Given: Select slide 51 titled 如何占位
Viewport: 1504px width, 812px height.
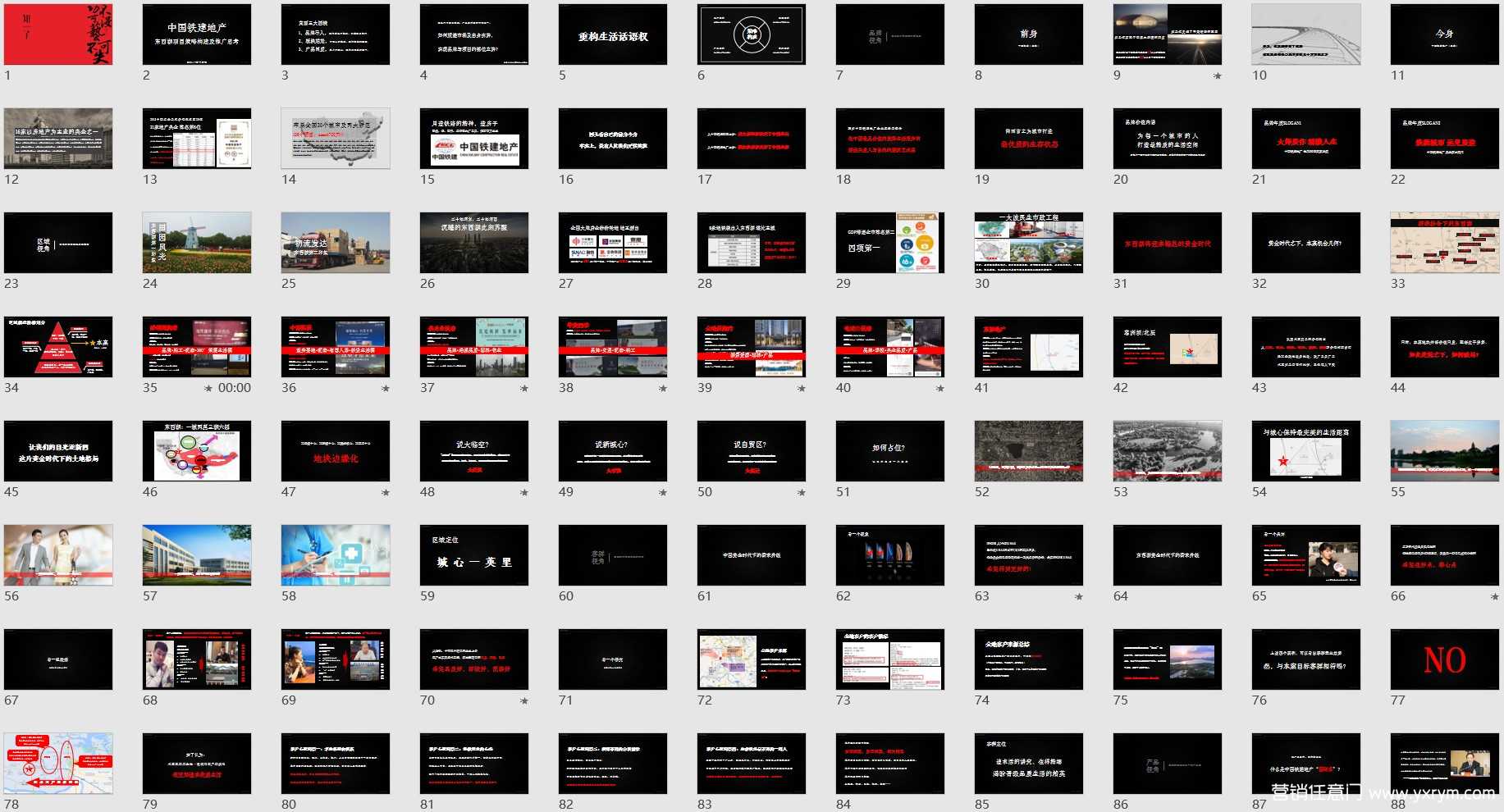Looking at the screenshot, I should coord(890,451).
